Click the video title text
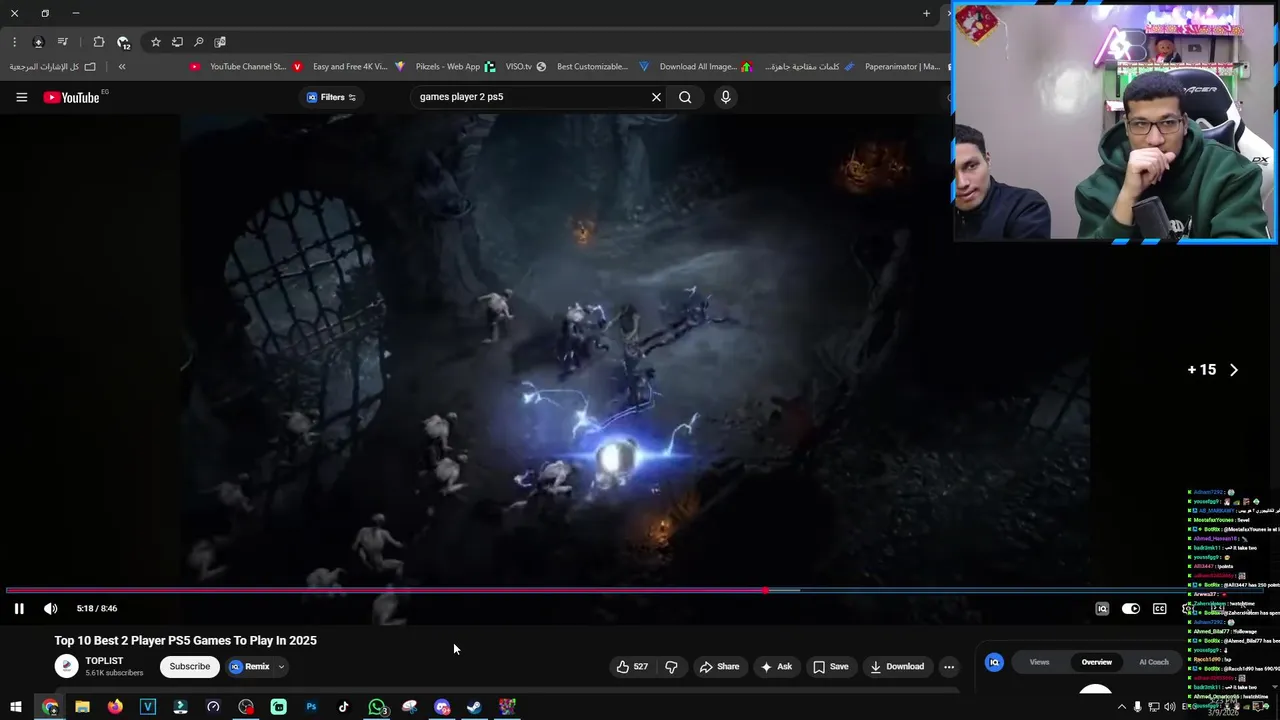1280x720 pixels. (185, 640)
